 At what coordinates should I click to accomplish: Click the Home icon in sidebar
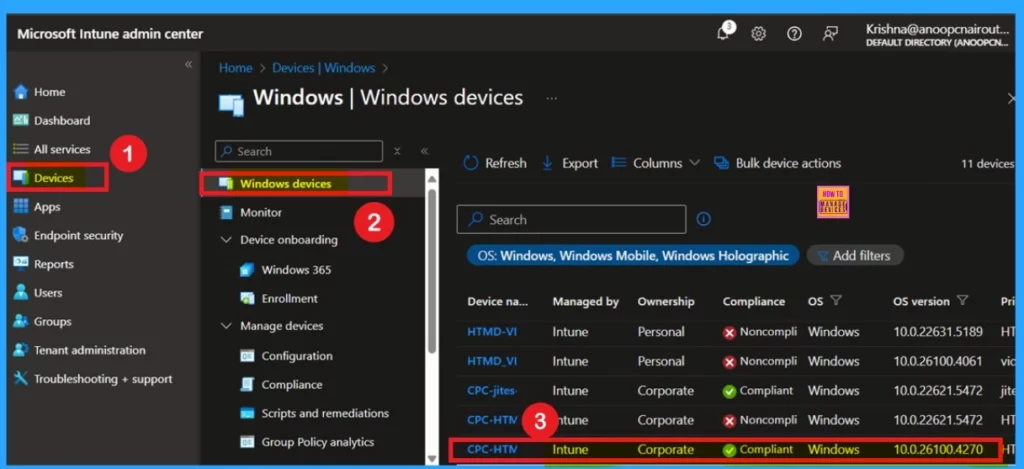coord(21,91)
